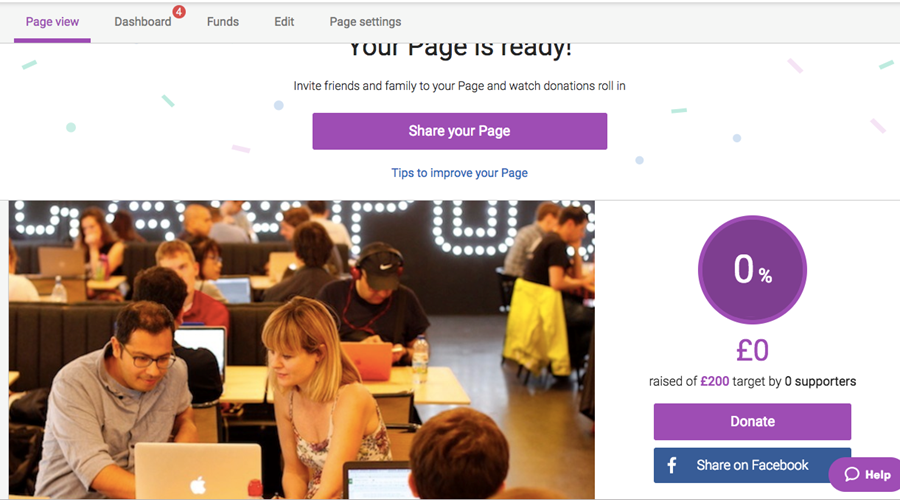
Task: Select the Page view tab
Action: (x=52, y=22)
